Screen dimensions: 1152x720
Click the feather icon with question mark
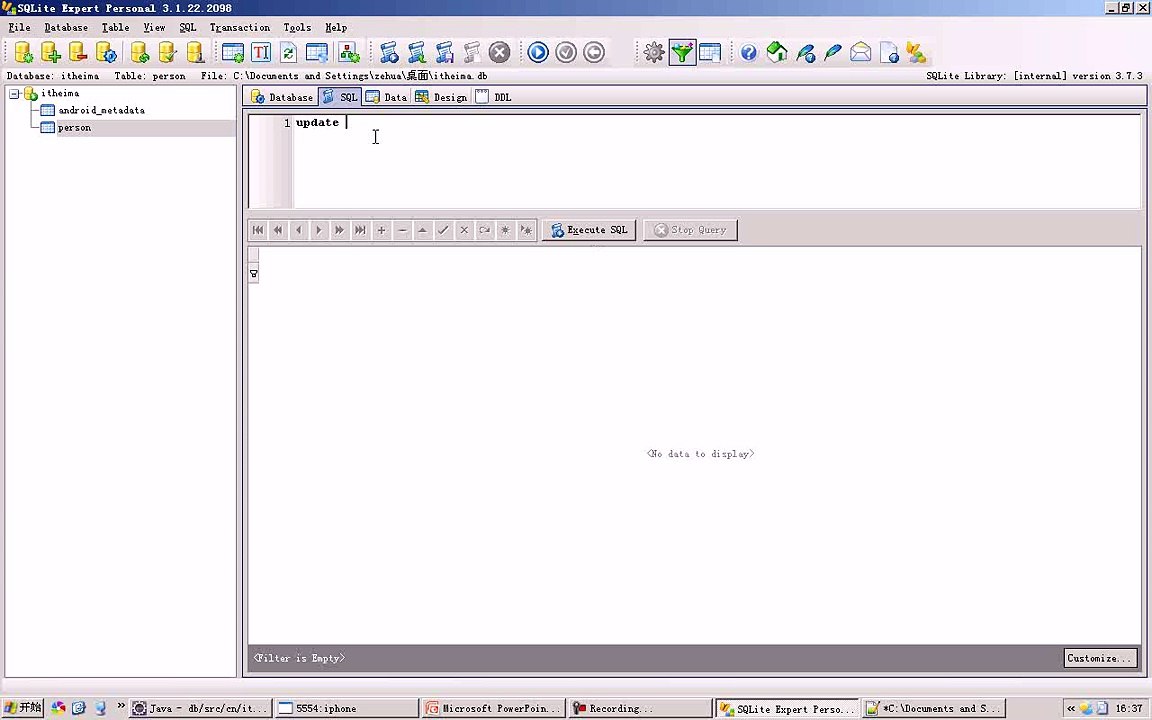point(805,52)
